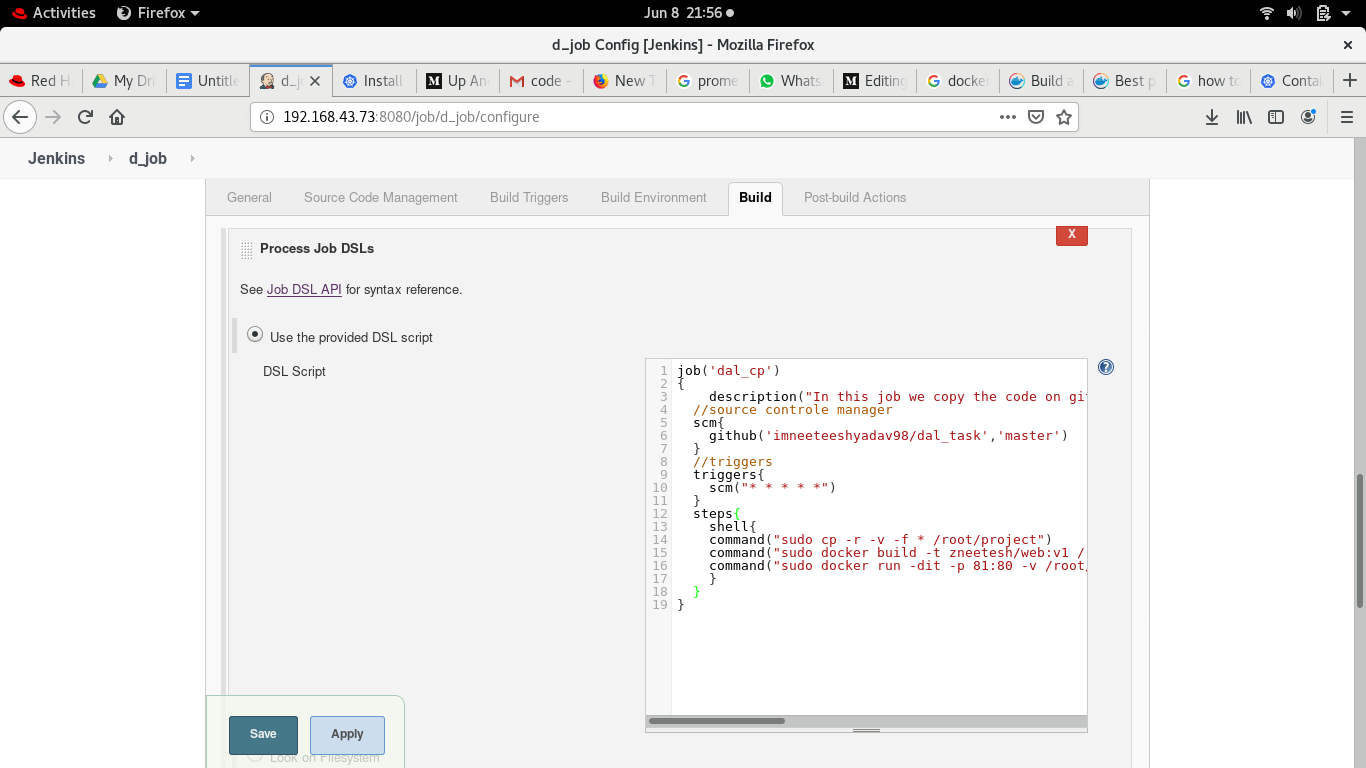Reload the current Jenkins page
This screenshot has width=1366, height=768.
[85, 117]
